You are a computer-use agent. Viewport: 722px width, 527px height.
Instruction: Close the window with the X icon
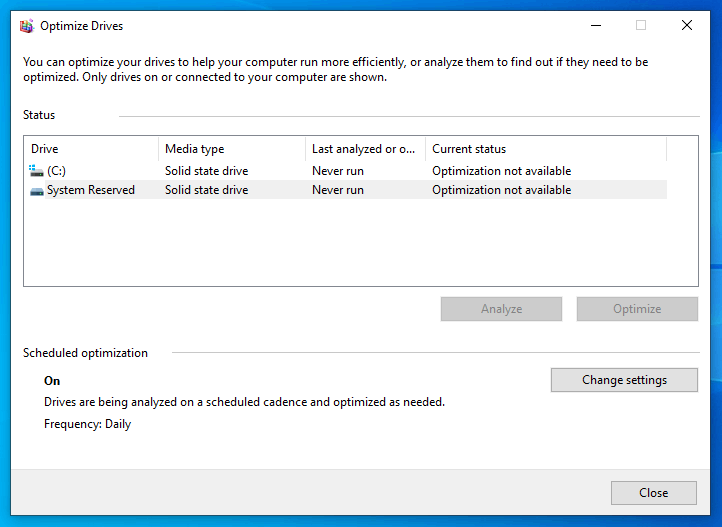tap(687, 25)
